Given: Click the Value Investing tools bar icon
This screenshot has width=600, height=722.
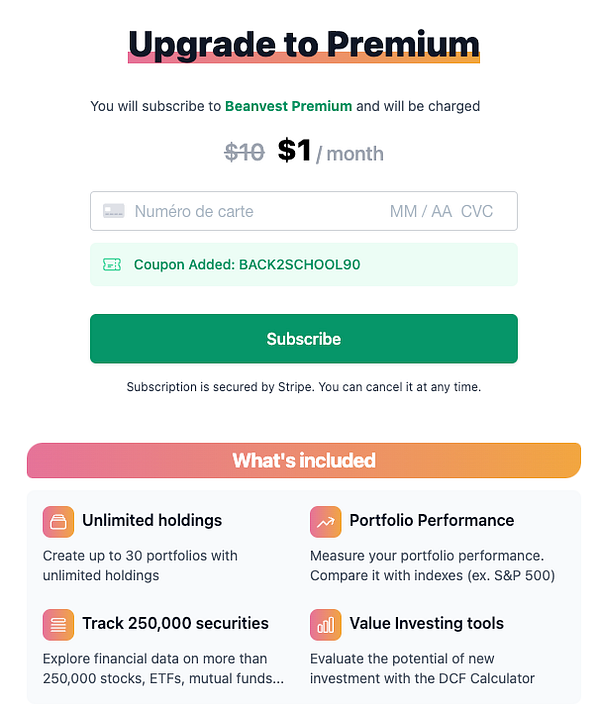Looking at the screenshot, I should (x=326, y=624).
